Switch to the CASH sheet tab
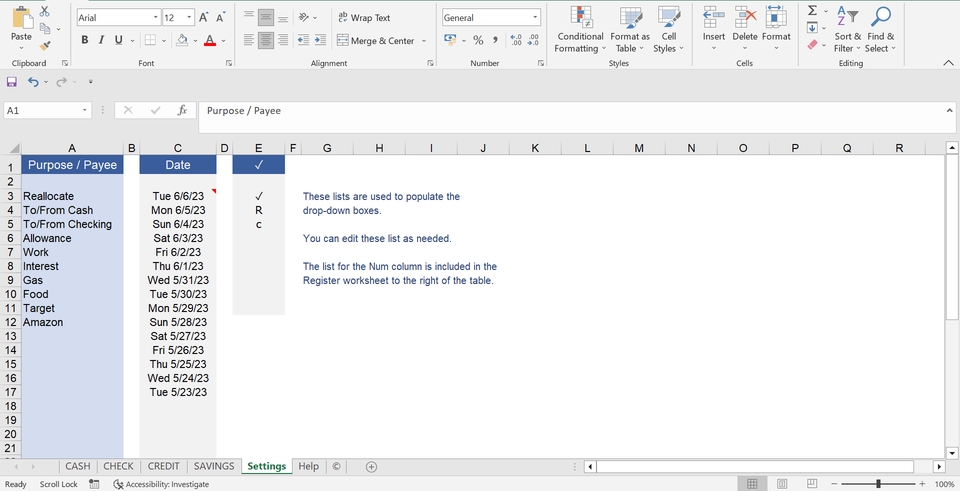 point(78,467)
